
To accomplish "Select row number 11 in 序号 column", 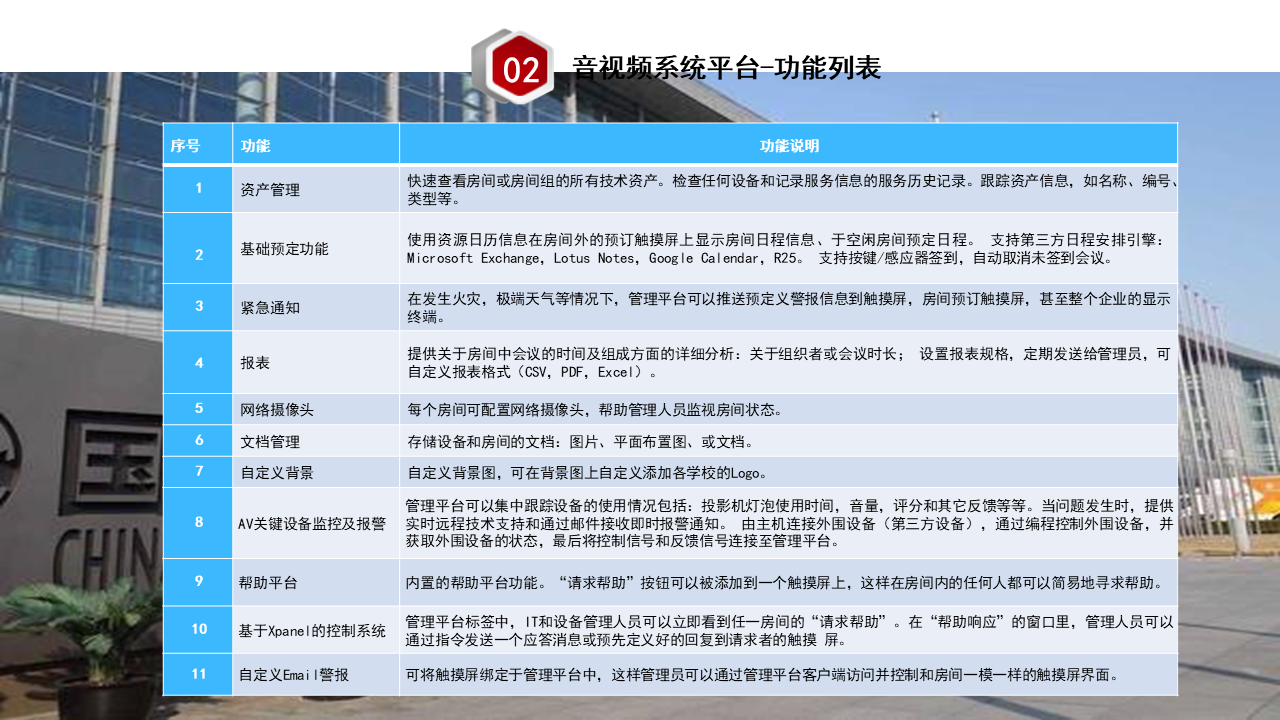I will coord(198,675).
